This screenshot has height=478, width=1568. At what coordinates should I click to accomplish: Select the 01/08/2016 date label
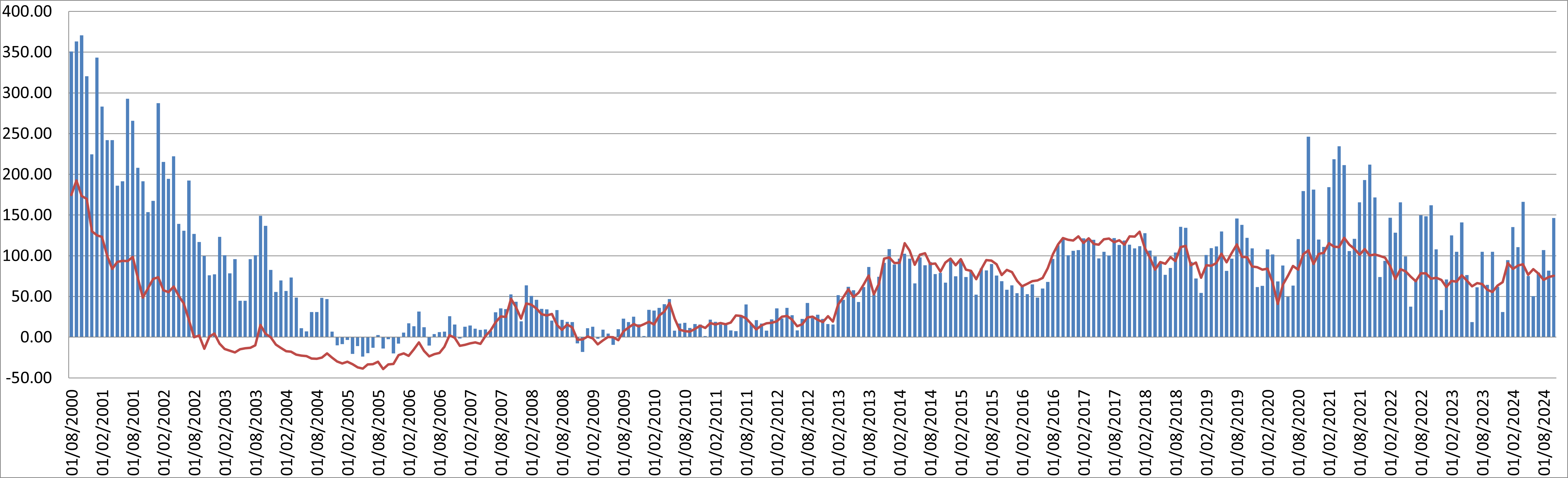(1054, 433)
